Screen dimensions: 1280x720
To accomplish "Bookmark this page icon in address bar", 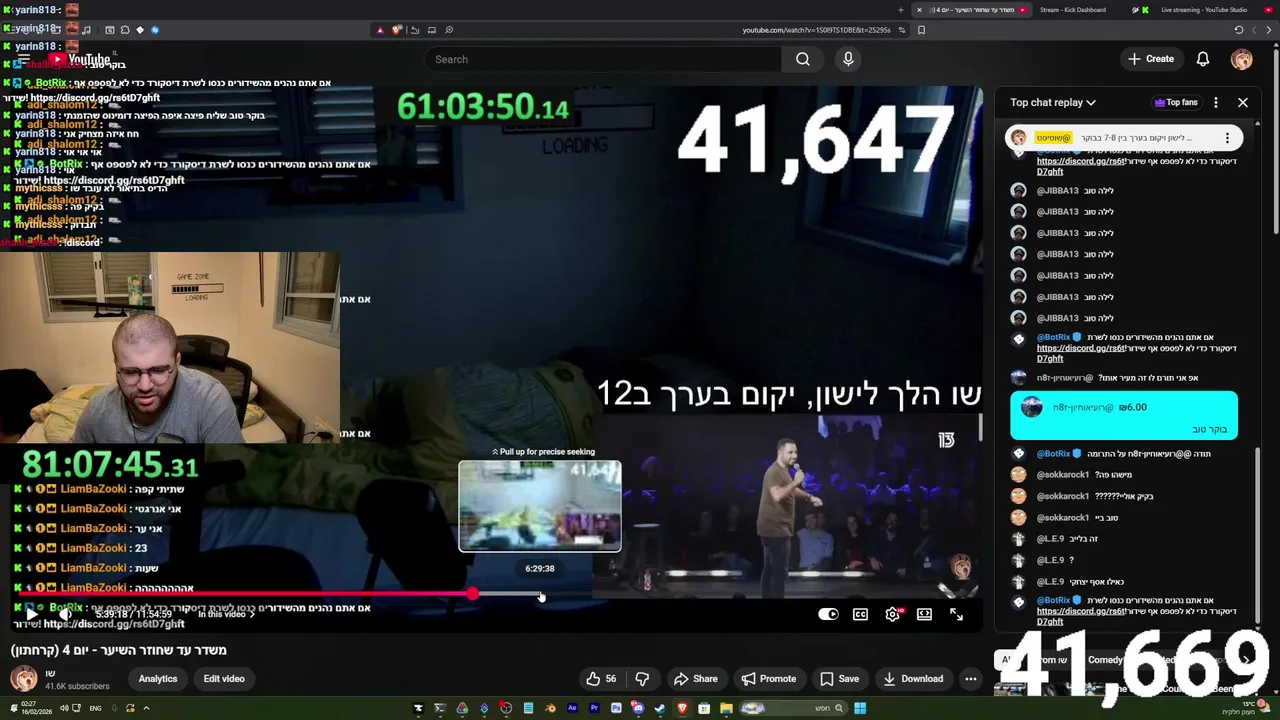I will click(x=921, y=30).
